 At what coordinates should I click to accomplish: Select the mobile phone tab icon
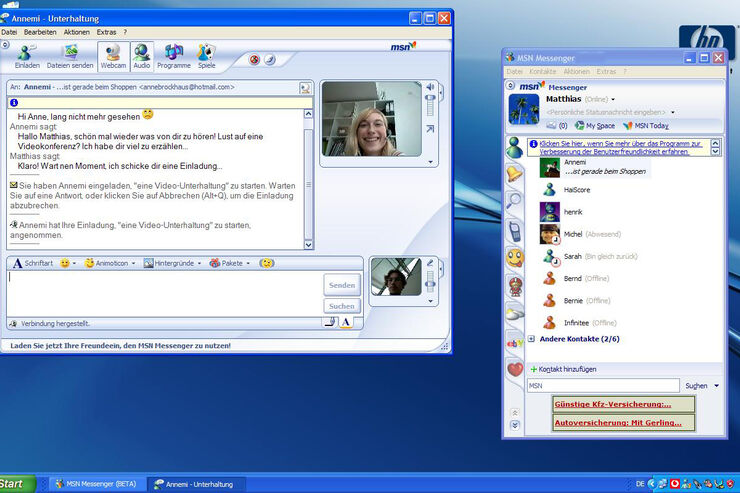tap(514, 231)
